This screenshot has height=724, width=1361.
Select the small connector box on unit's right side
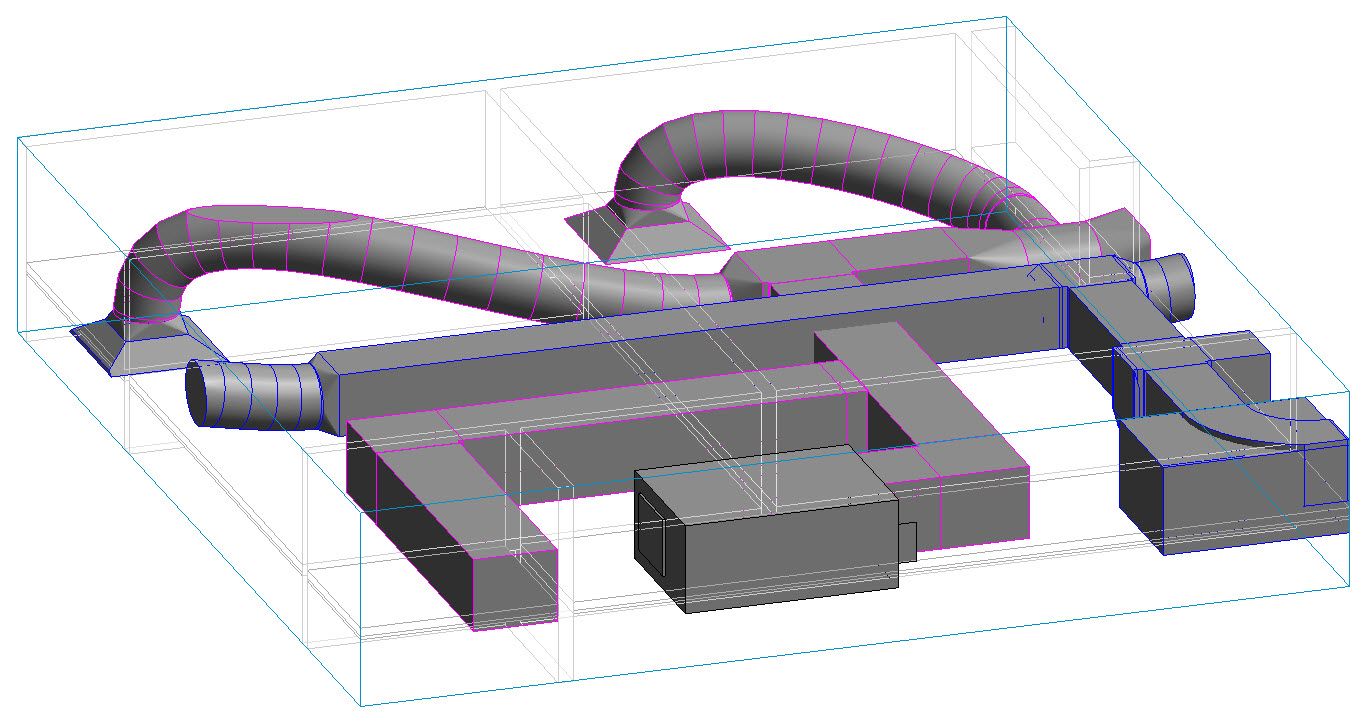907,541
